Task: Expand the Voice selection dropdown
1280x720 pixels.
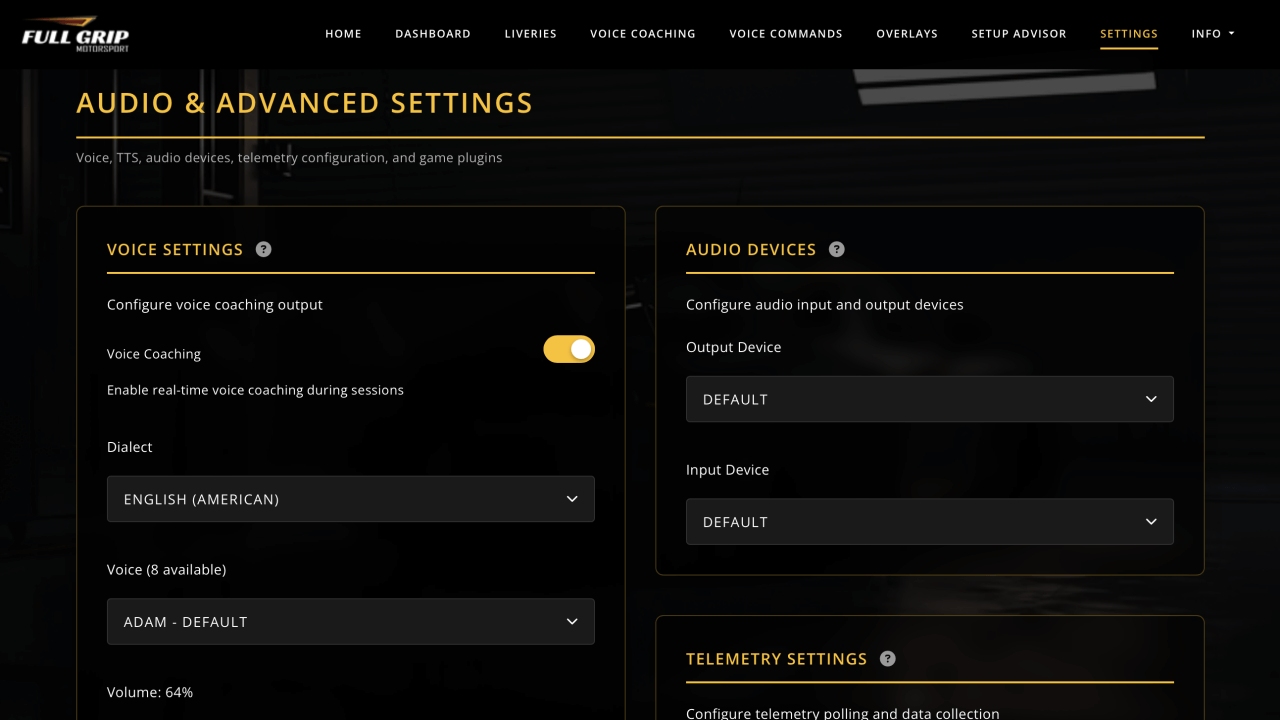Action: point(350,621)
